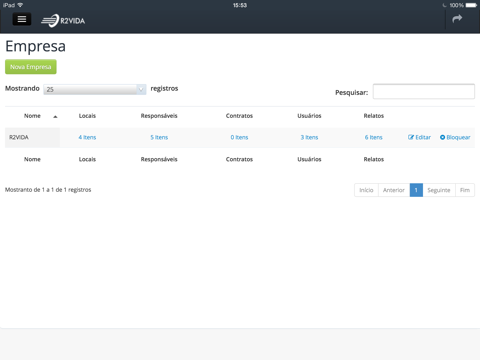Select page 1 in pagination
This screenshot has height=360, width=480.
(416, 190)
